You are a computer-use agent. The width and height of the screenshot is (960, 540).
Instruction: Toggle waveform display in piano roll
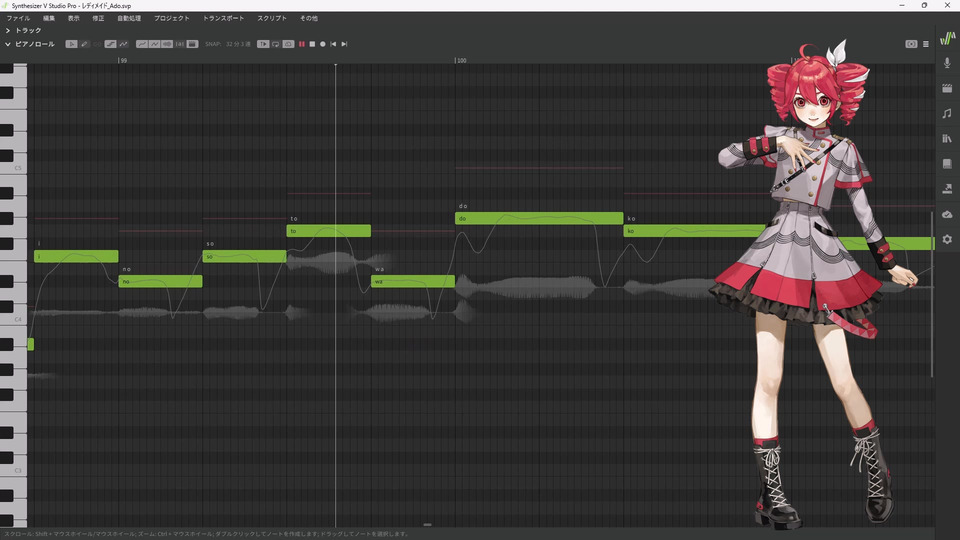tap(167, 44)
